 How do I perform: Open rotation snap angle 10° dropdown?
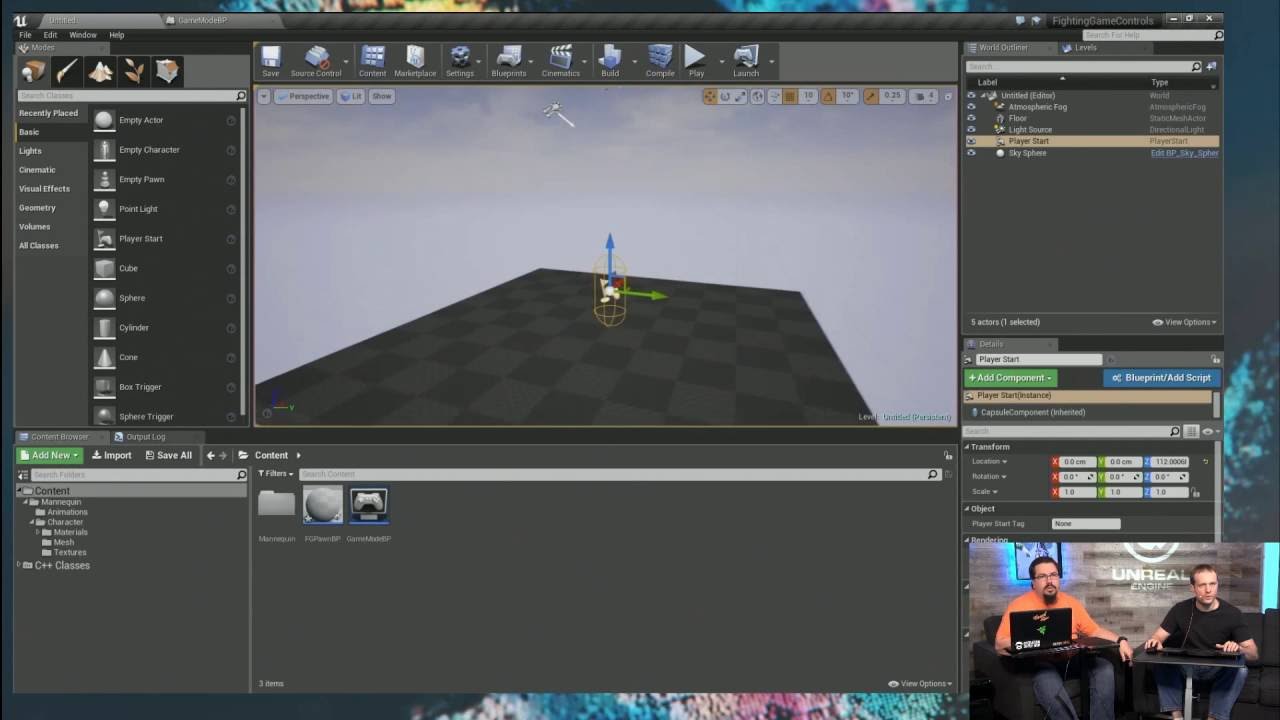tap(847, 96)
